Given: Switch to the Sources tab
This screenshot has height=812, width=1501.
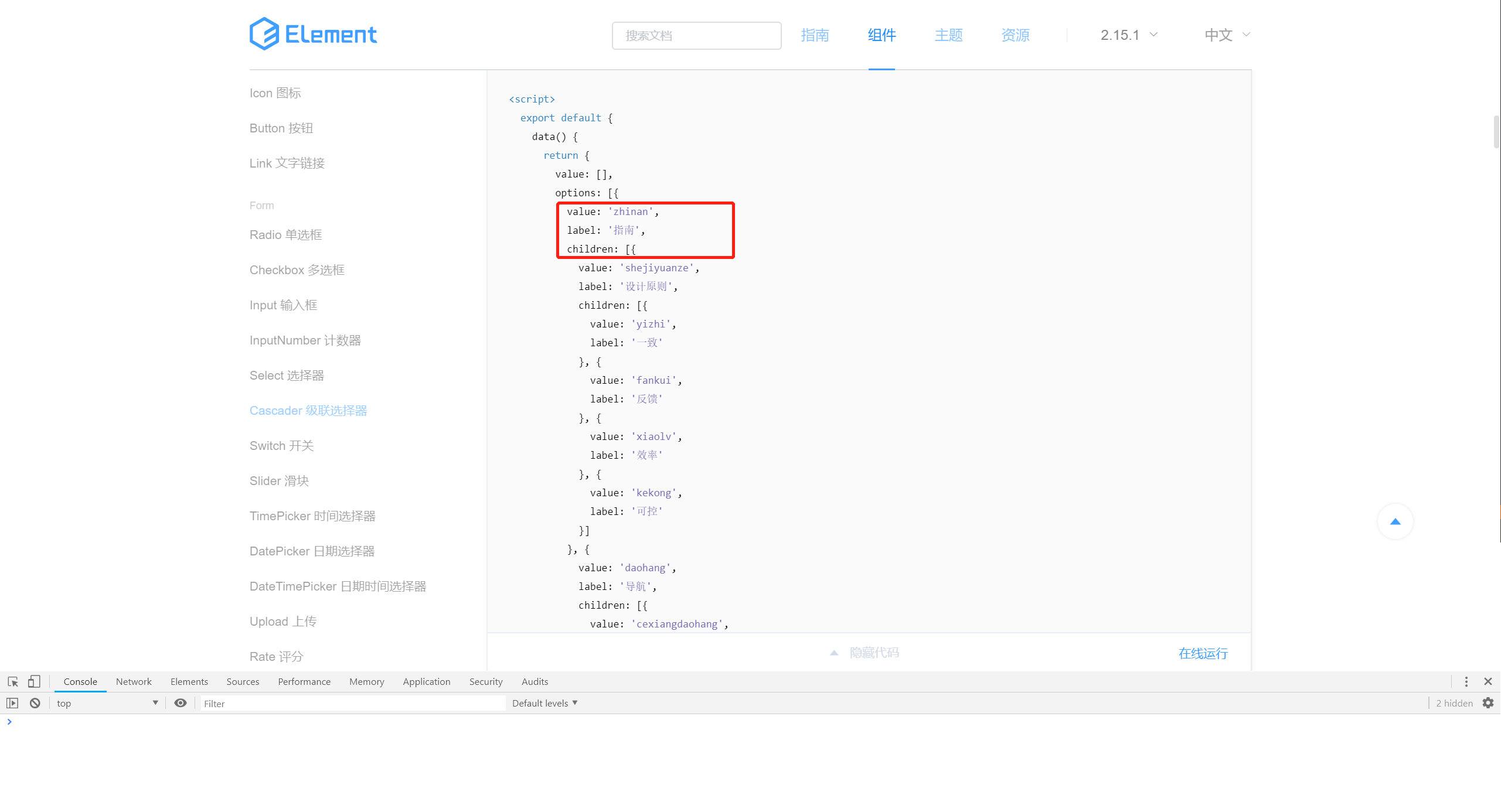Looking at the screenshot, I should coord(242,681).
